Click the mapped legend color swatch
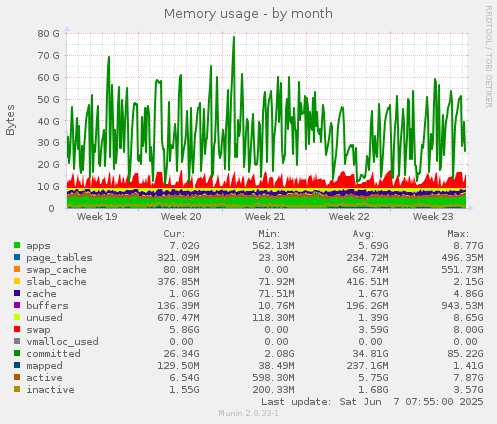Image resolution: width=497 pixels, height=424 pixels. click(17, 365)
